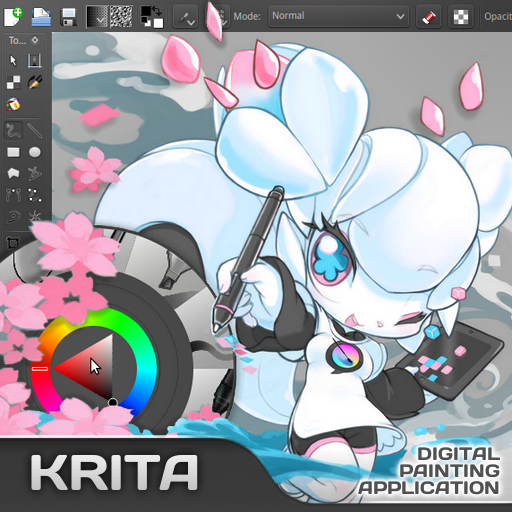Open the brush preset chooser dropdown
Image resolution: width=512 pixels, height=512 pixels.
[x=185, y=17]
